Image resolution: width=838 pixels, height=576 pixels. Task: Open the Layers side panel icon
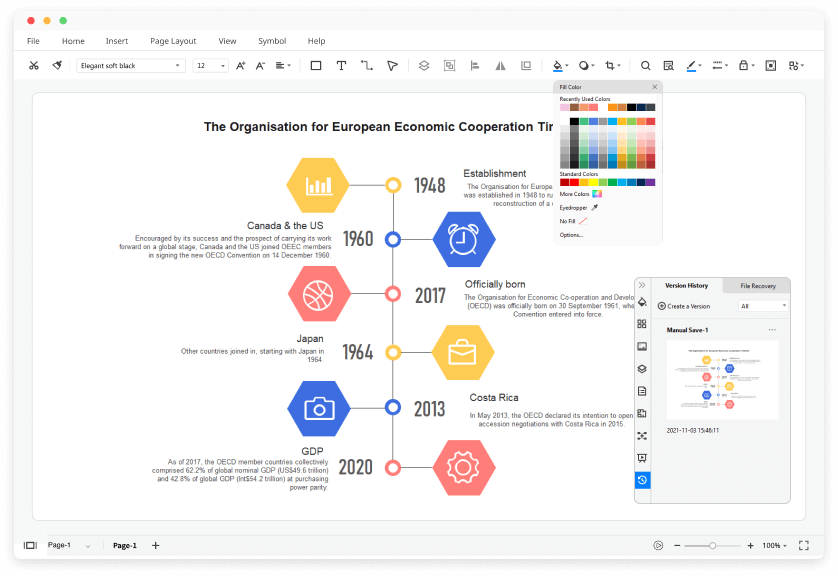point(642,369)
